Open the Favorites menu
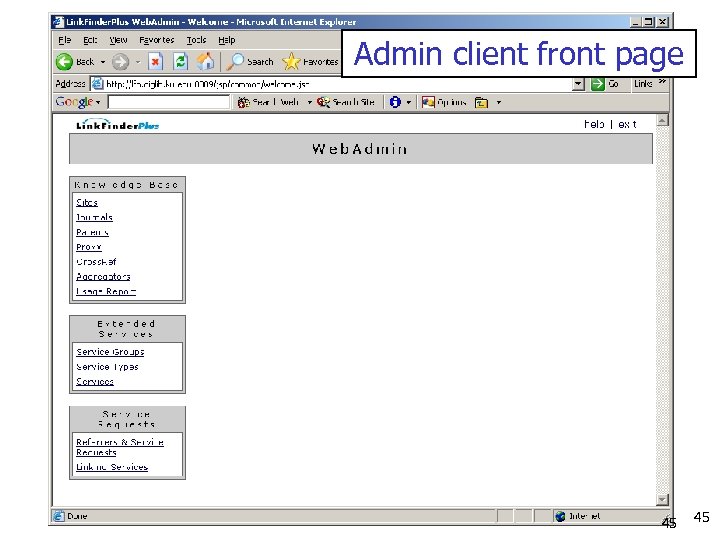Viewport: 720px width, 540px height. click(157, 40)
